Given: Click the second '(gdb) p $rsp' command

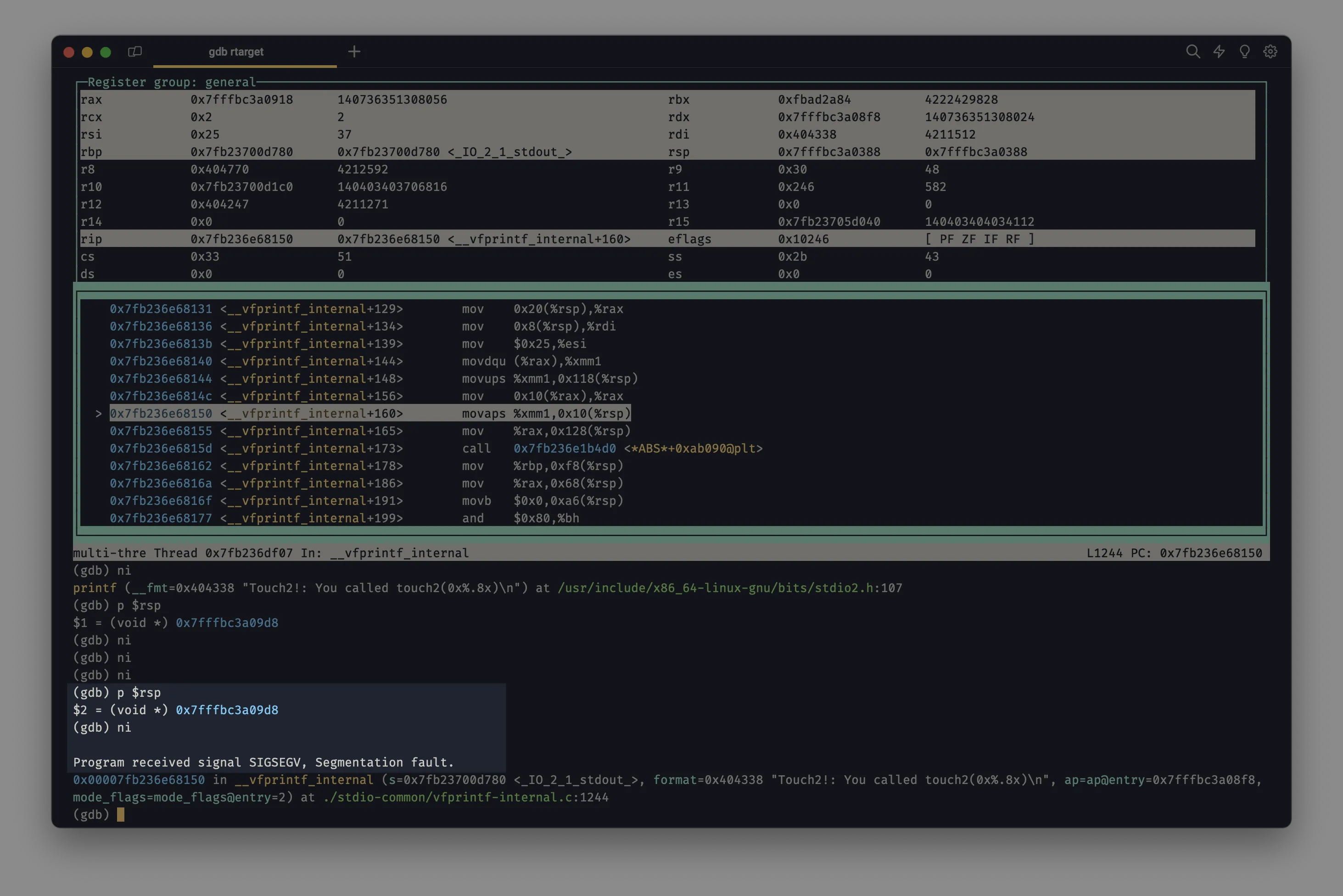Looking at the screenshot, I should 117,693.
